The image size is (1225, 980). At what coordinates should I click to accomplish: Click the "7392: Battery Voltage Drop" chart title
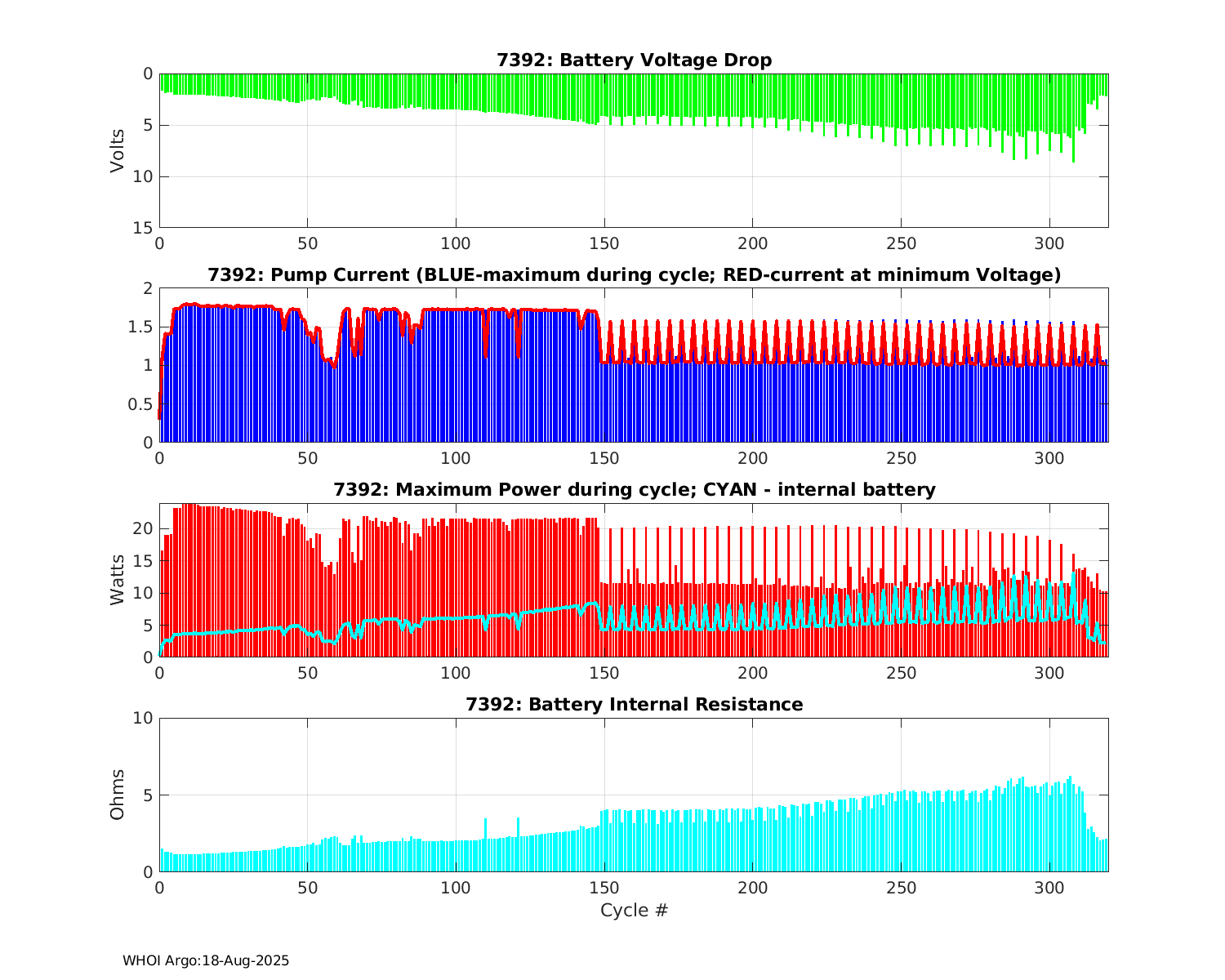[x=634, y=60]
